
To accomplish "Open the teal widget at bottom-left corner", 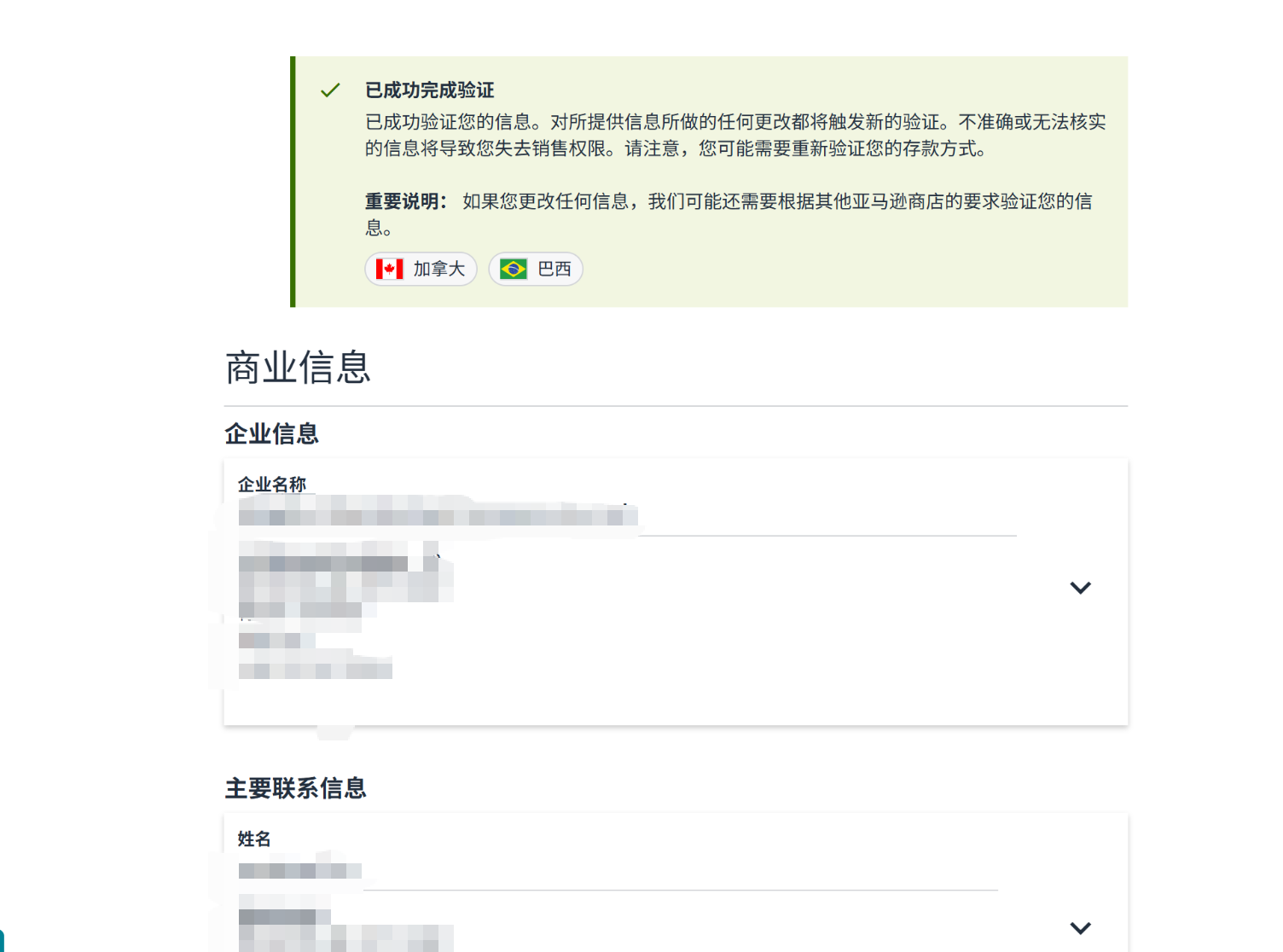I will tap(2, 941).
